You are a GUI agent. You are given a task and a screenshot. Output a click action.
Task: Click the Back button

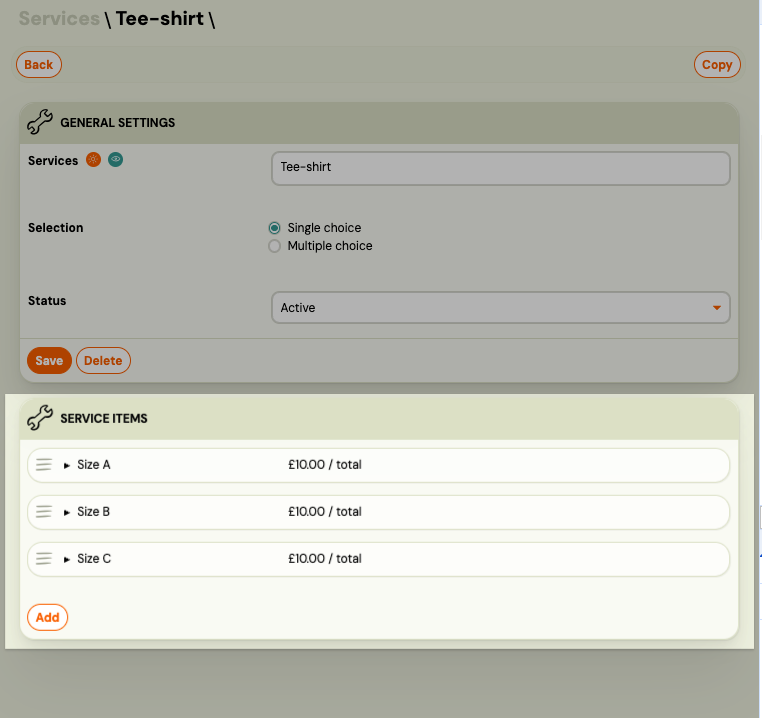tap(39, 65)
